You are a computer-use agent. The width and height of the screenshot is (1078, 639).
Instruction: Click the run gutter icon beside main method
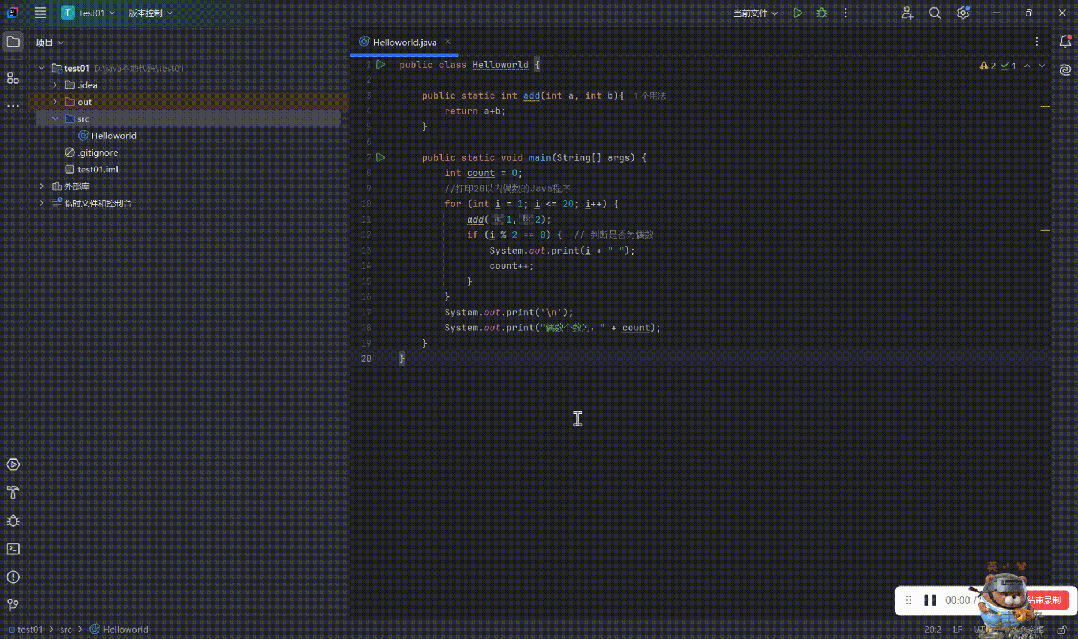pos(380,157)
